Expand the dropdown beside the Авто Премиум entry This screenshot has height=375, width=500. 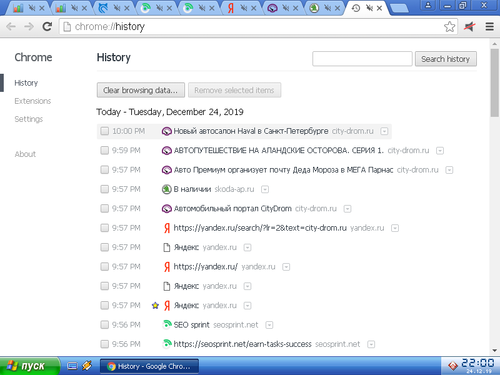point(449,170)
